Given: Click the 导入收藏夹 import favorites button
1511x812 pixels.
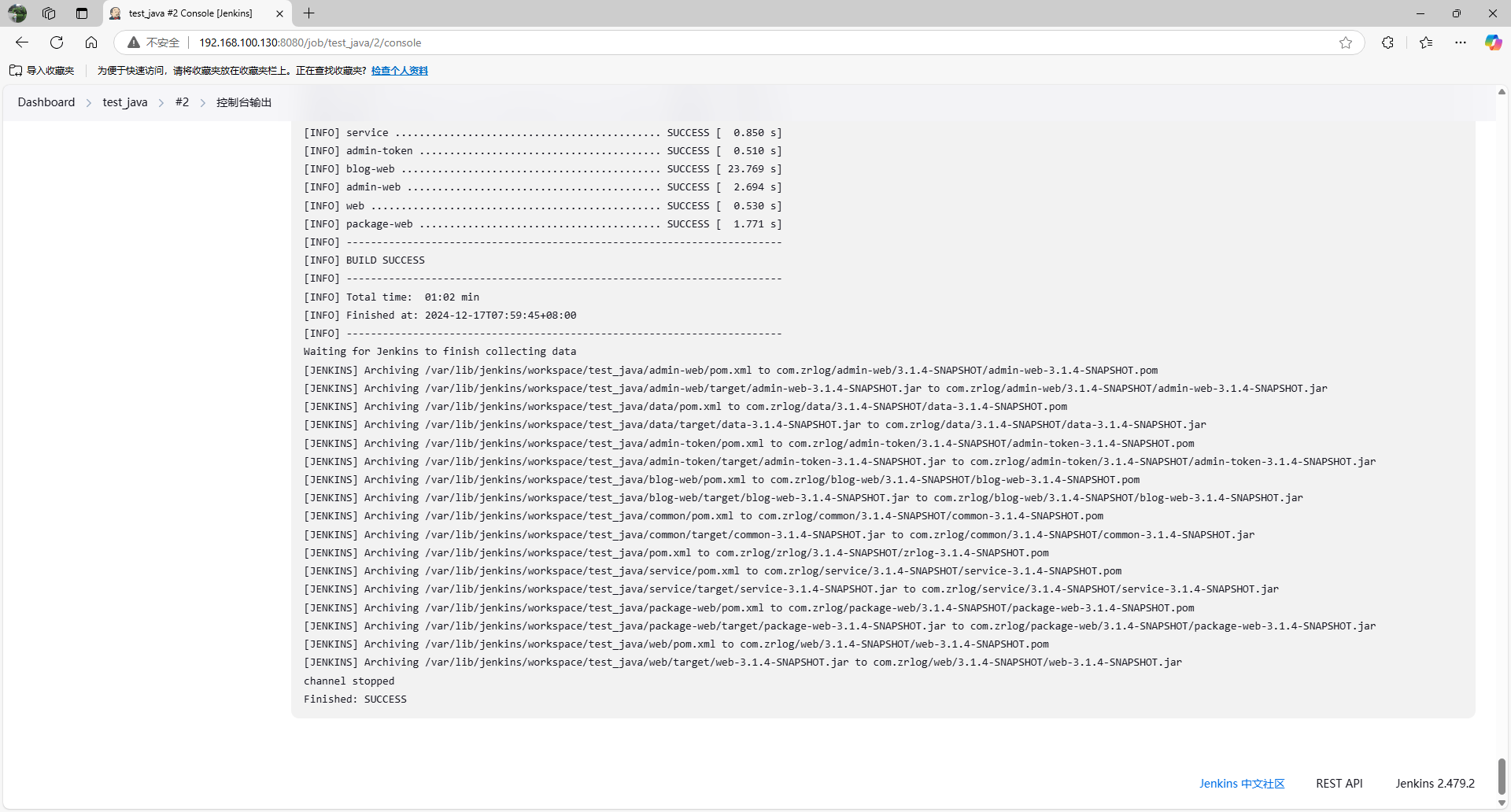Looking at the screenshot, I should pos(42,71).
